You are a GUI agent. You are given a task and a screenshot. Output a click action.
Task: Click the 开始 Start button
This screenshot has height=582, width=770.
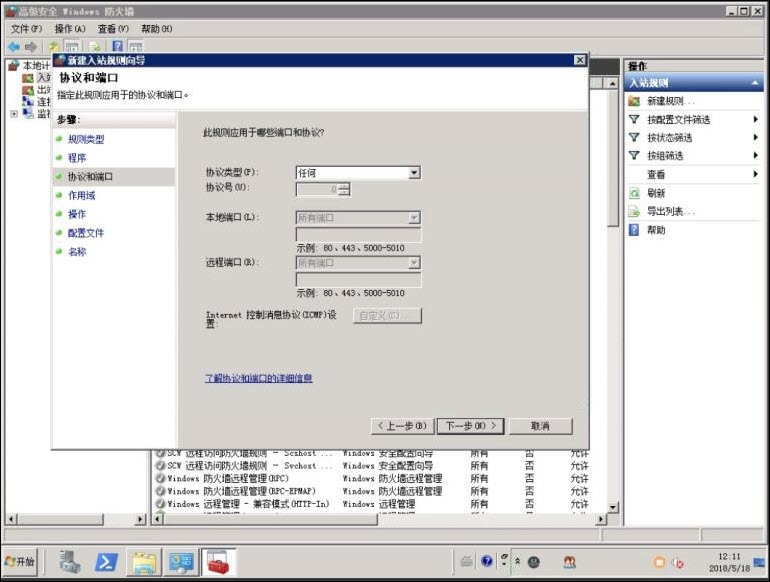[20, 562]
